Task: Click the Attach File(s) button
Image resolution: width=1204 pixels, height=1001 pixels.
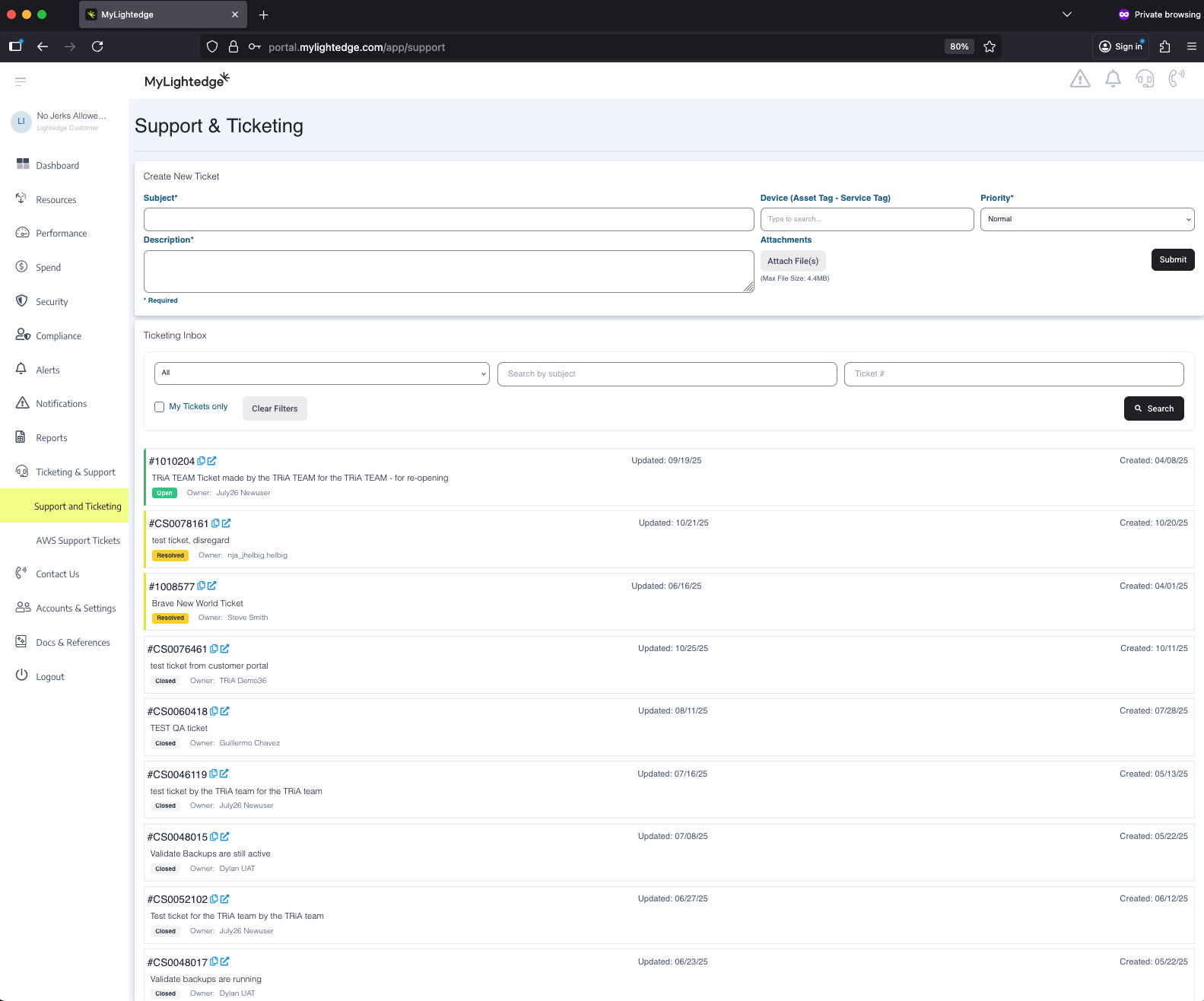Action: pyautogui.click(x=793, y=261)
